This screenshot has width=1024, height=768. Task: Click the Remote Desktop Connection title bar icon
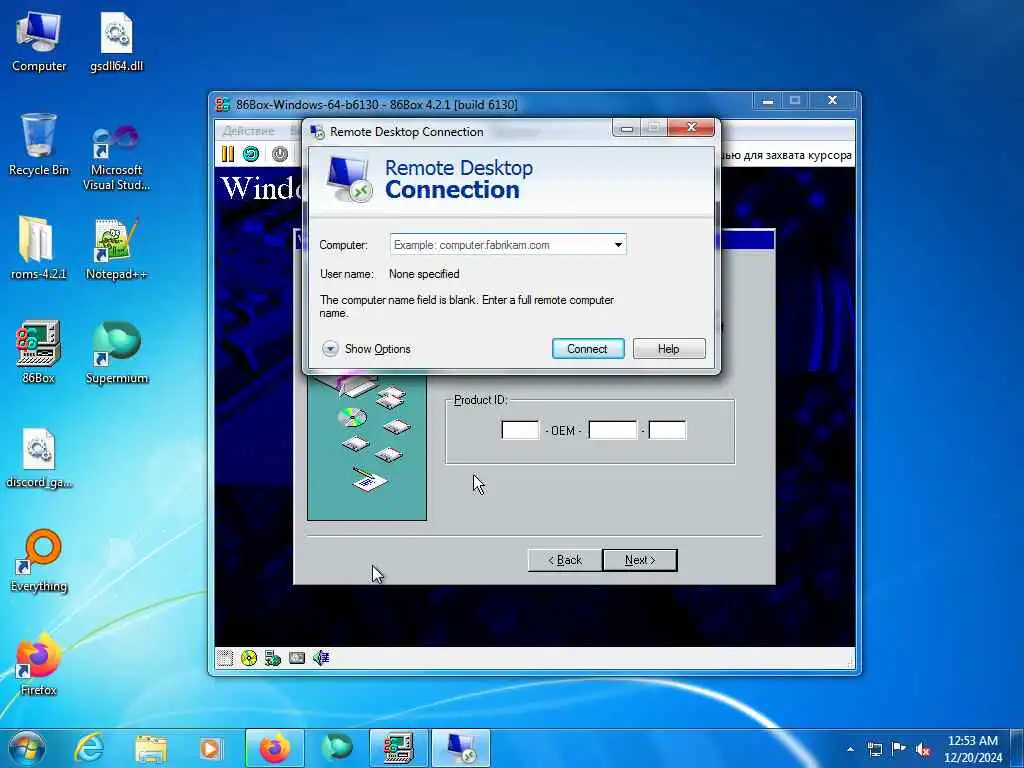point(317,132)
